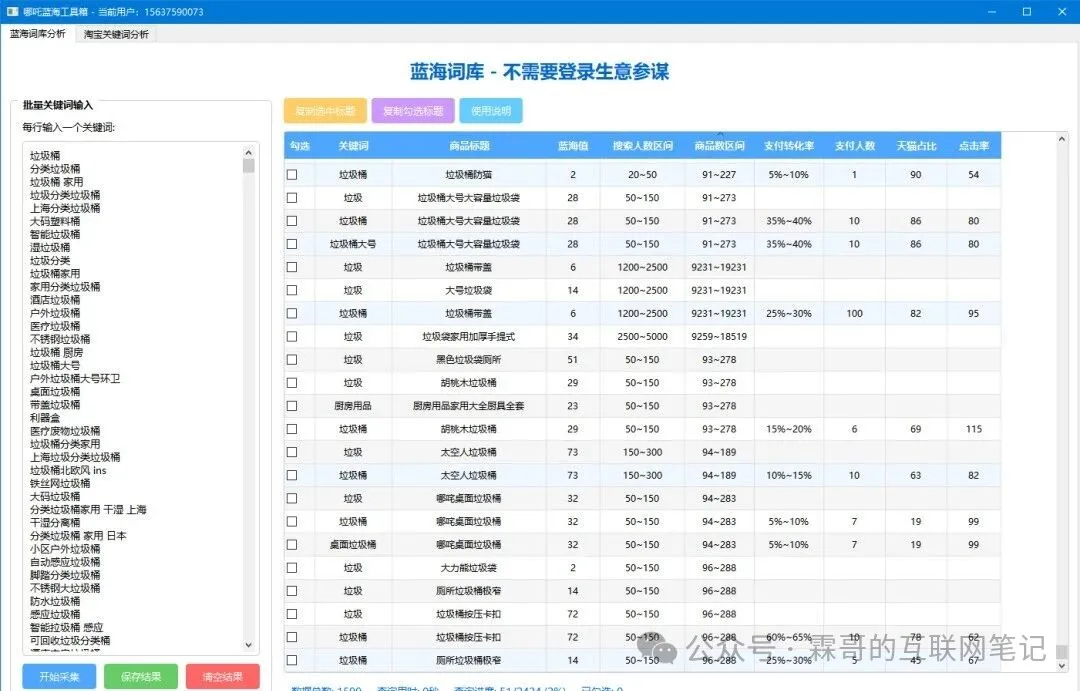Sort table by 蓝海值 column
Screen dimensions: 1080x691
[x=573, y=146]
